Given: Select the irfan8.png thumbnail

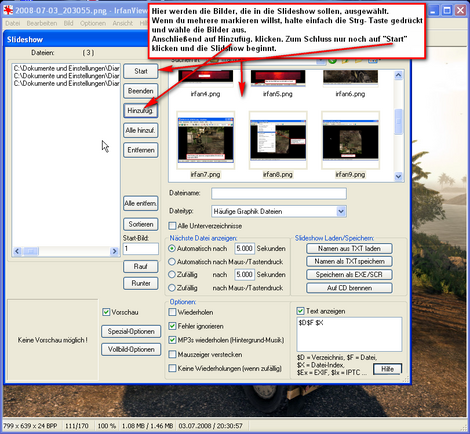Looking at the screenshot, I should tap(278, 140).
